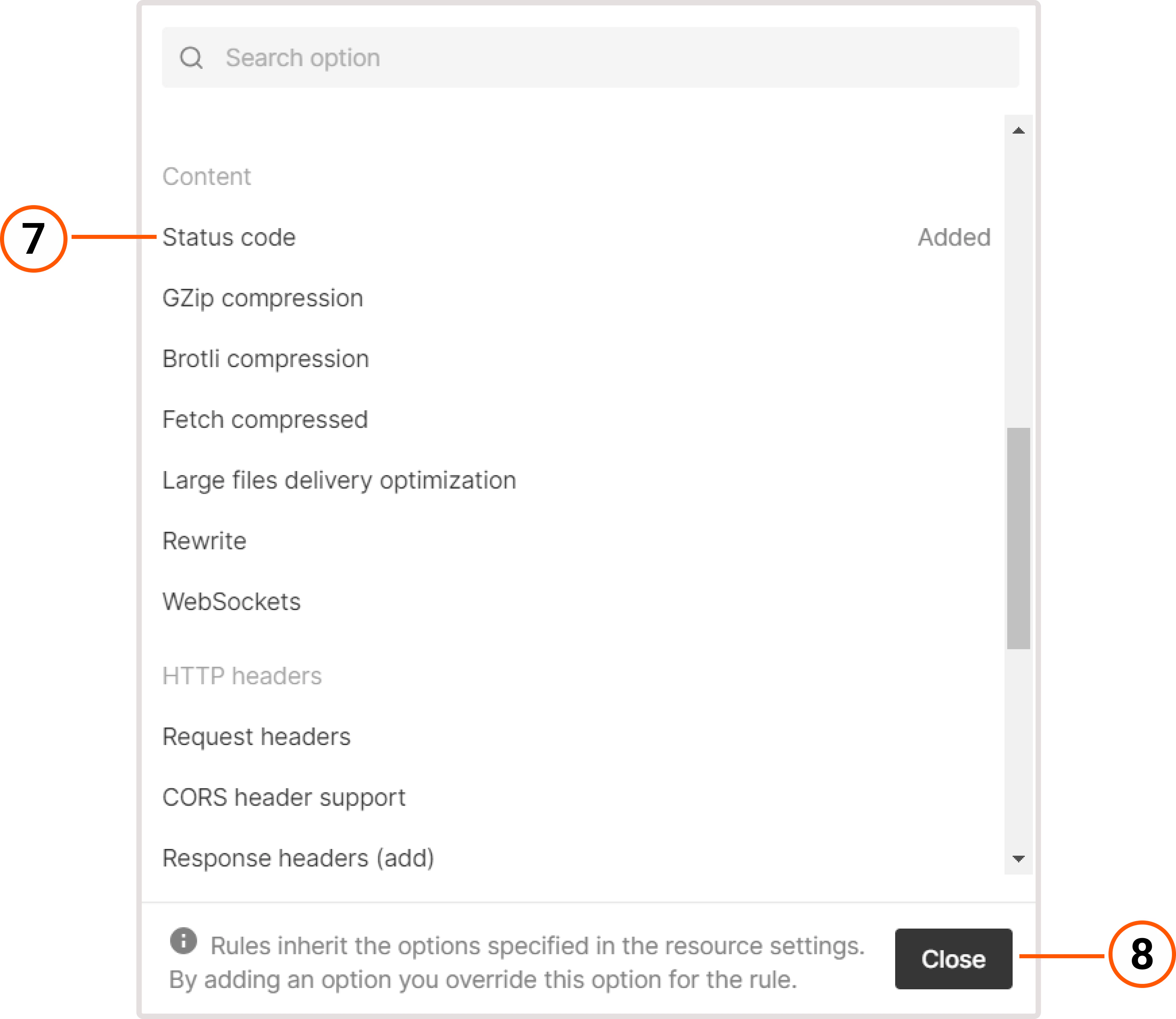Select Response headers (add) option
1176x1019 pixels.
click(x=298, y=858)
